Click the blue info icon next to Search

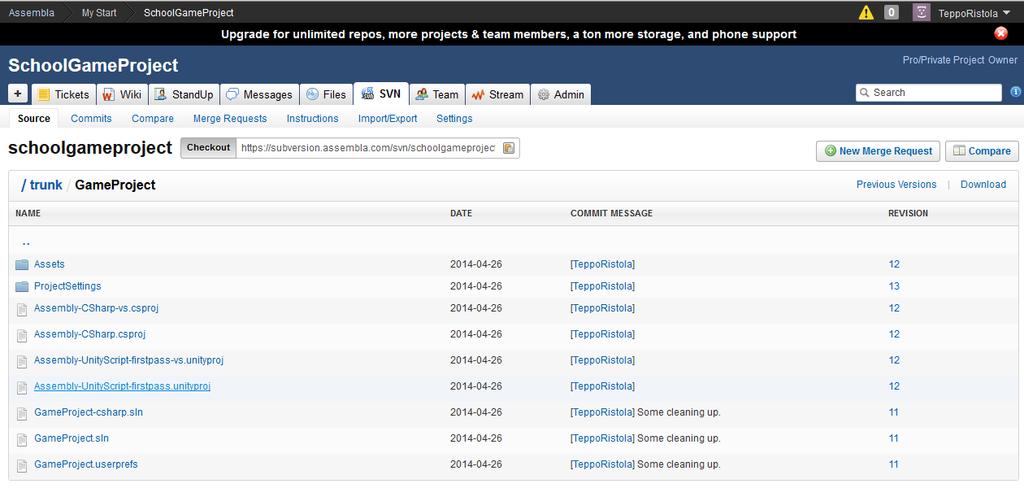point(1016,92)
